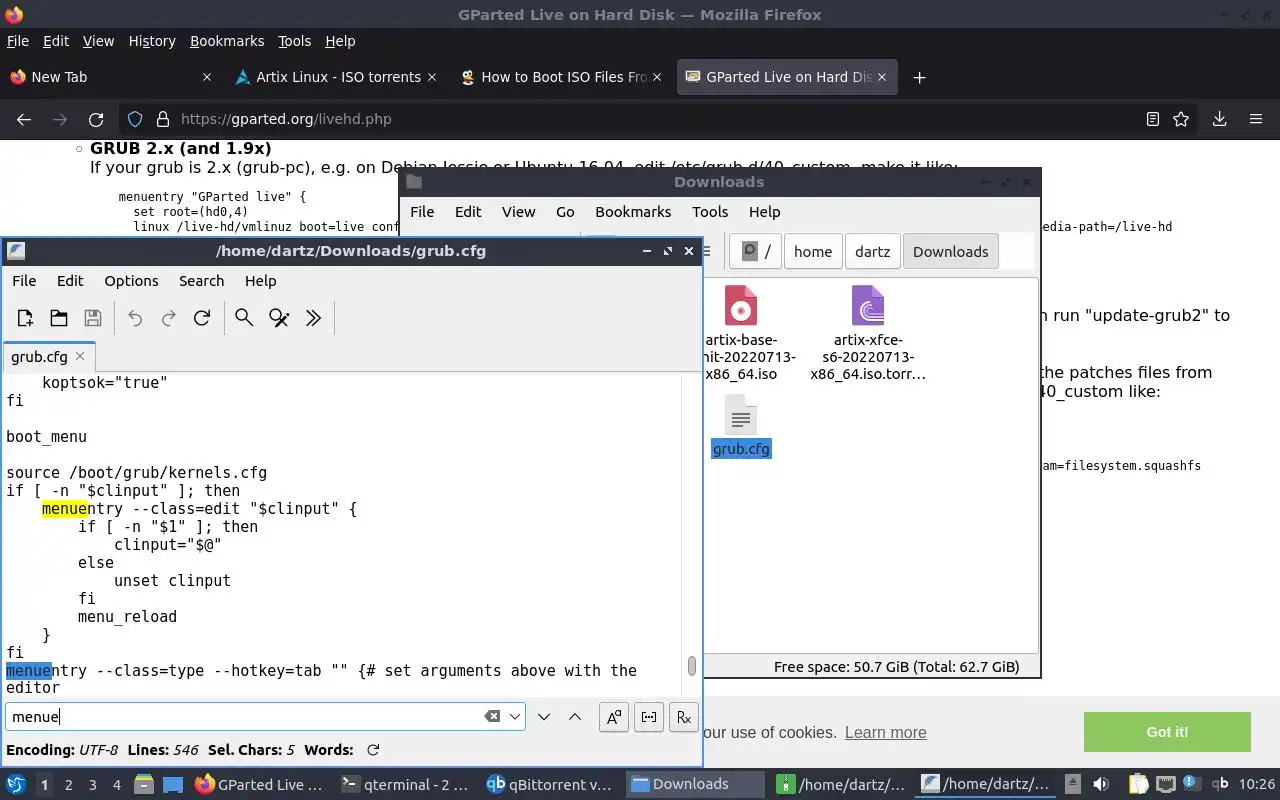1280x800 pixels.
Task: Select the artix-base ISO file icon
Action: point(741,306)
